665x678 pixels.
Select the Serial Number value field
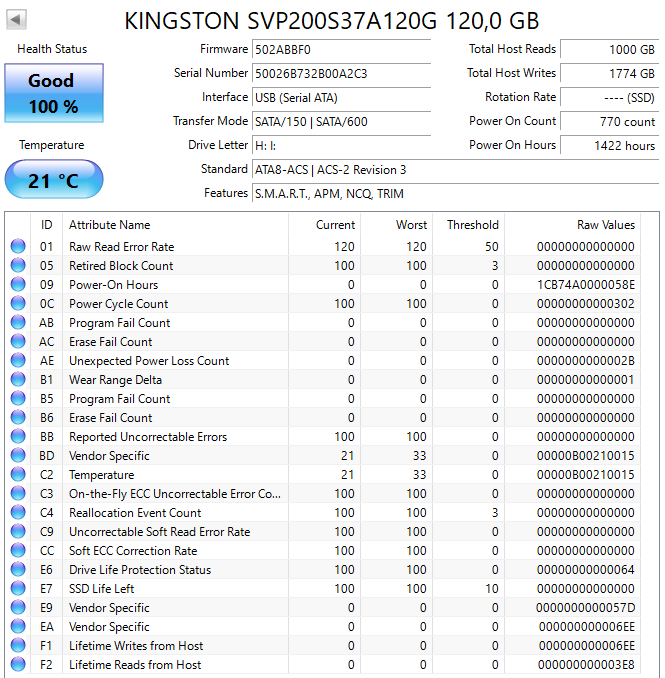(341, 73)
